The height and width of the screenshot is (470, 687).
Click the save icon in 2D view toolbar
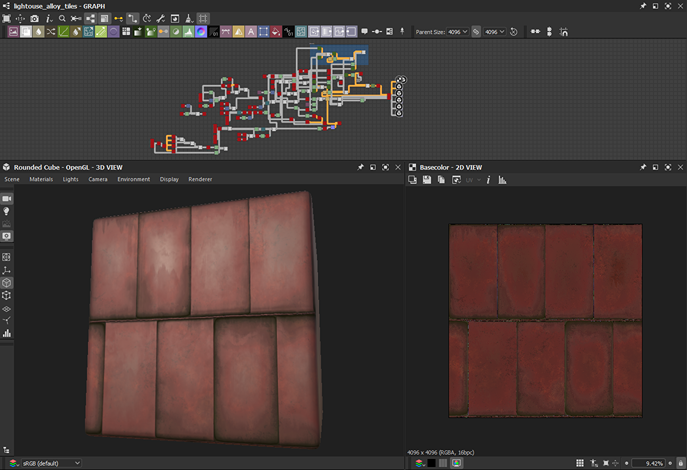tap(427, 180)
